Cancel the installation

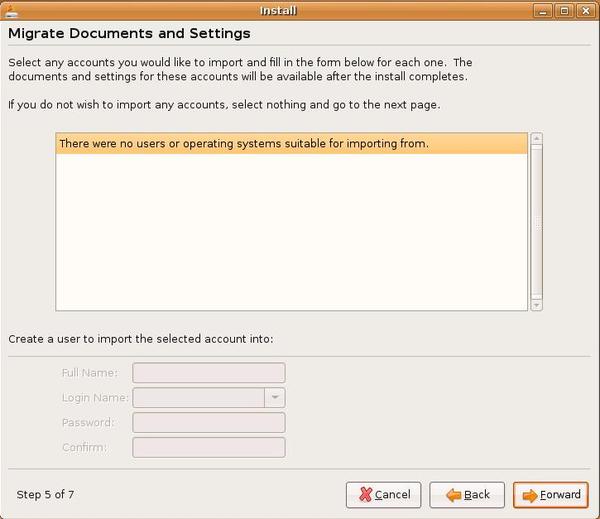click(x=383, y=495)
